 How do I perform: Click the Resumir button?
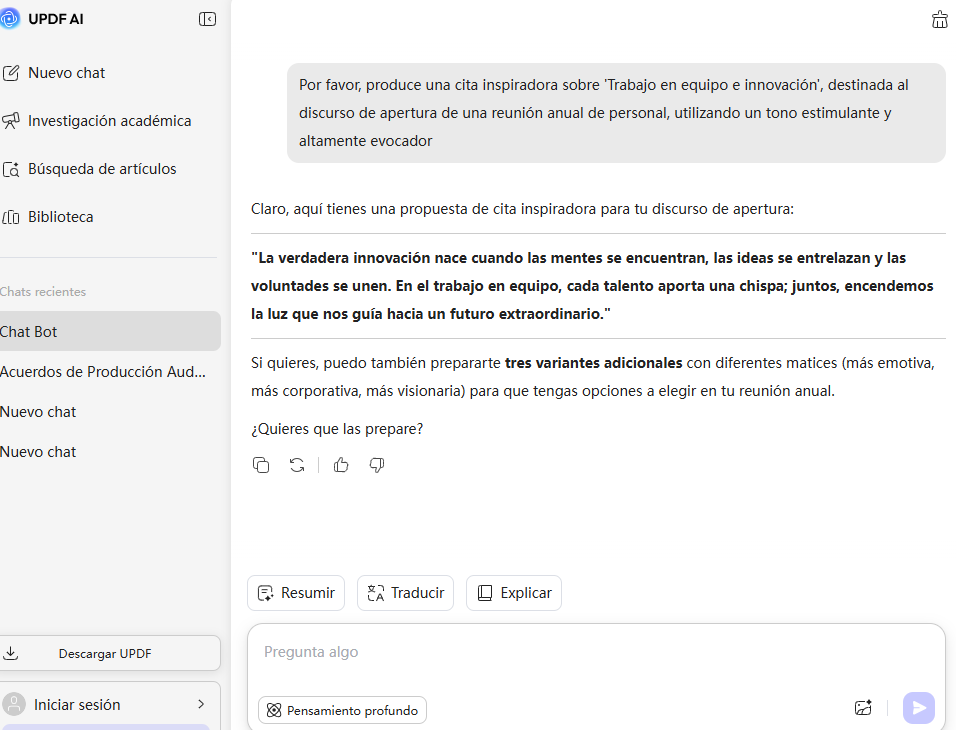point(296,593)
